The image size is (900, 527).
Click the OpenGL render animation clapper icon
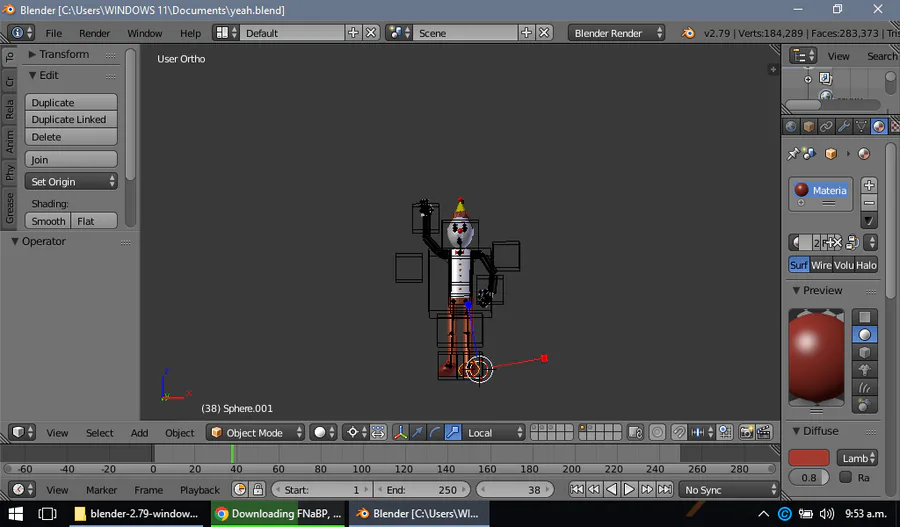(763, 432)
